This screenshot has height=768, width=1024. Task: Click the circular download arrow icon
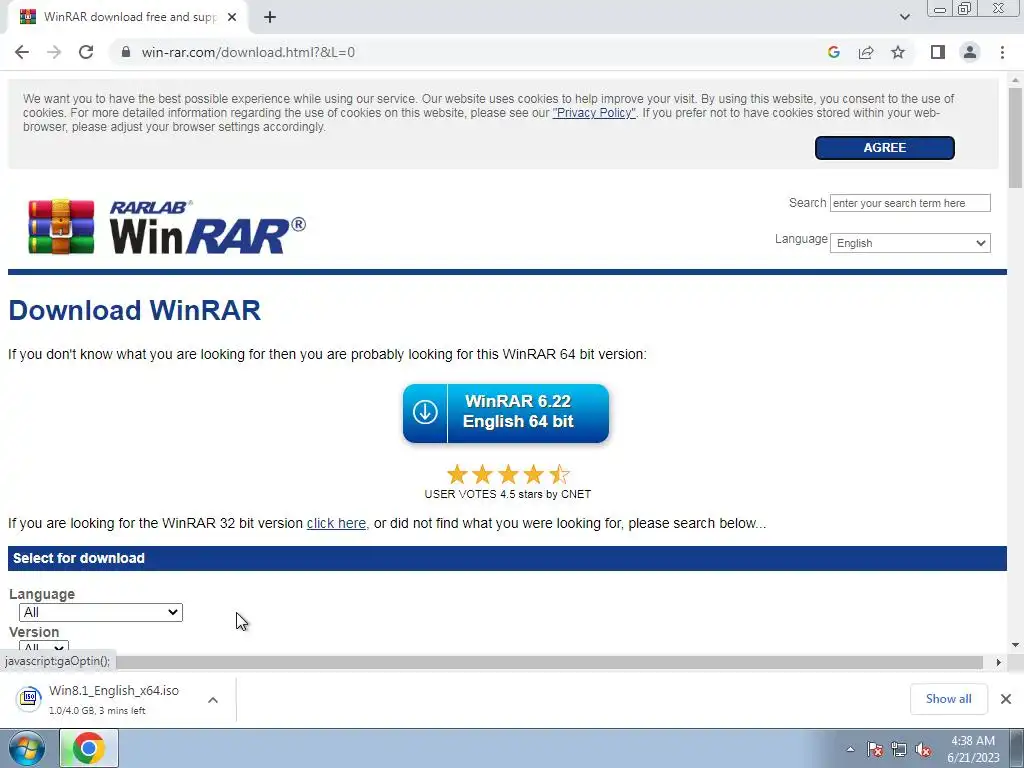tap(425, 413)
